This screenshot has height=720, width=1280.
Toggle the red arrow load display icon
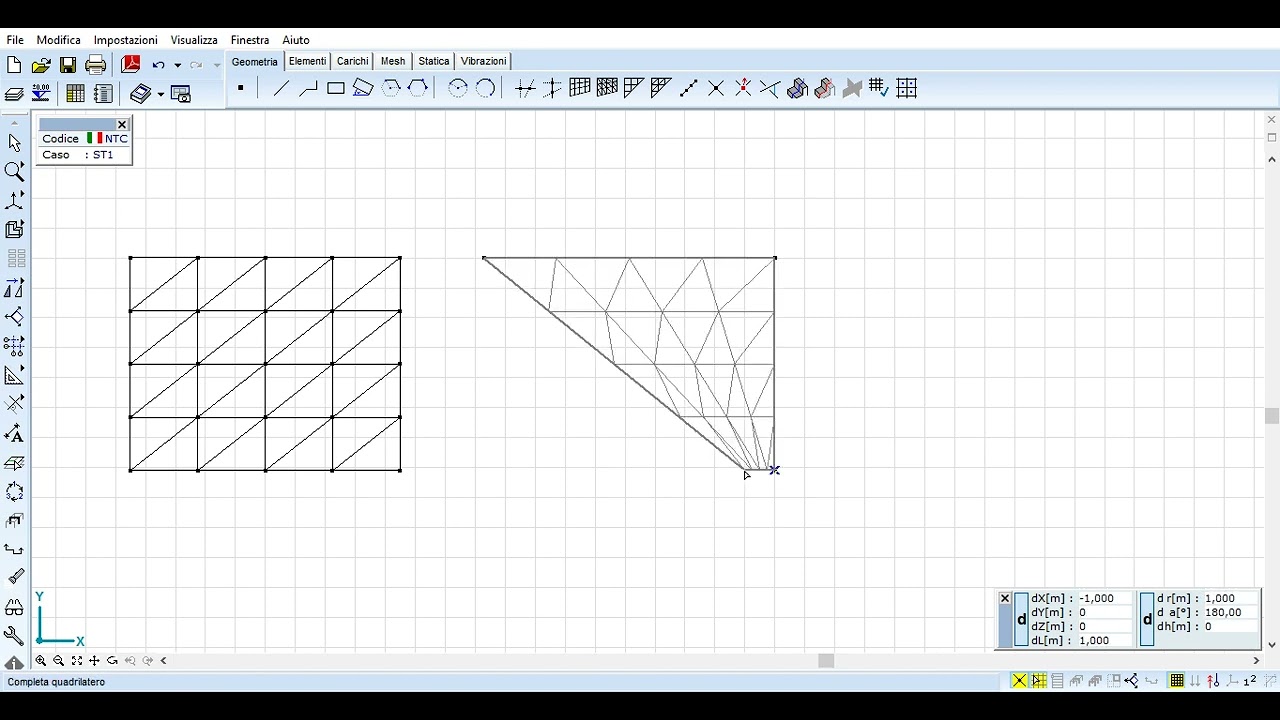(x=1213, y=681)
